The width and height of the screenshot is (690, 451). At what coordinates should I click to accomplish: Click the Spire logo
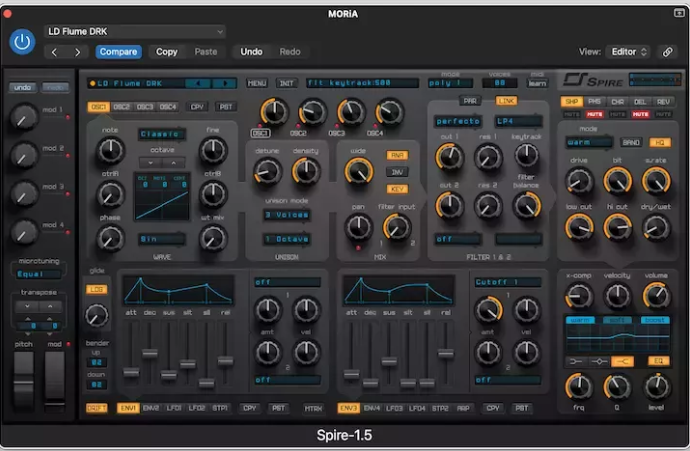593,81
